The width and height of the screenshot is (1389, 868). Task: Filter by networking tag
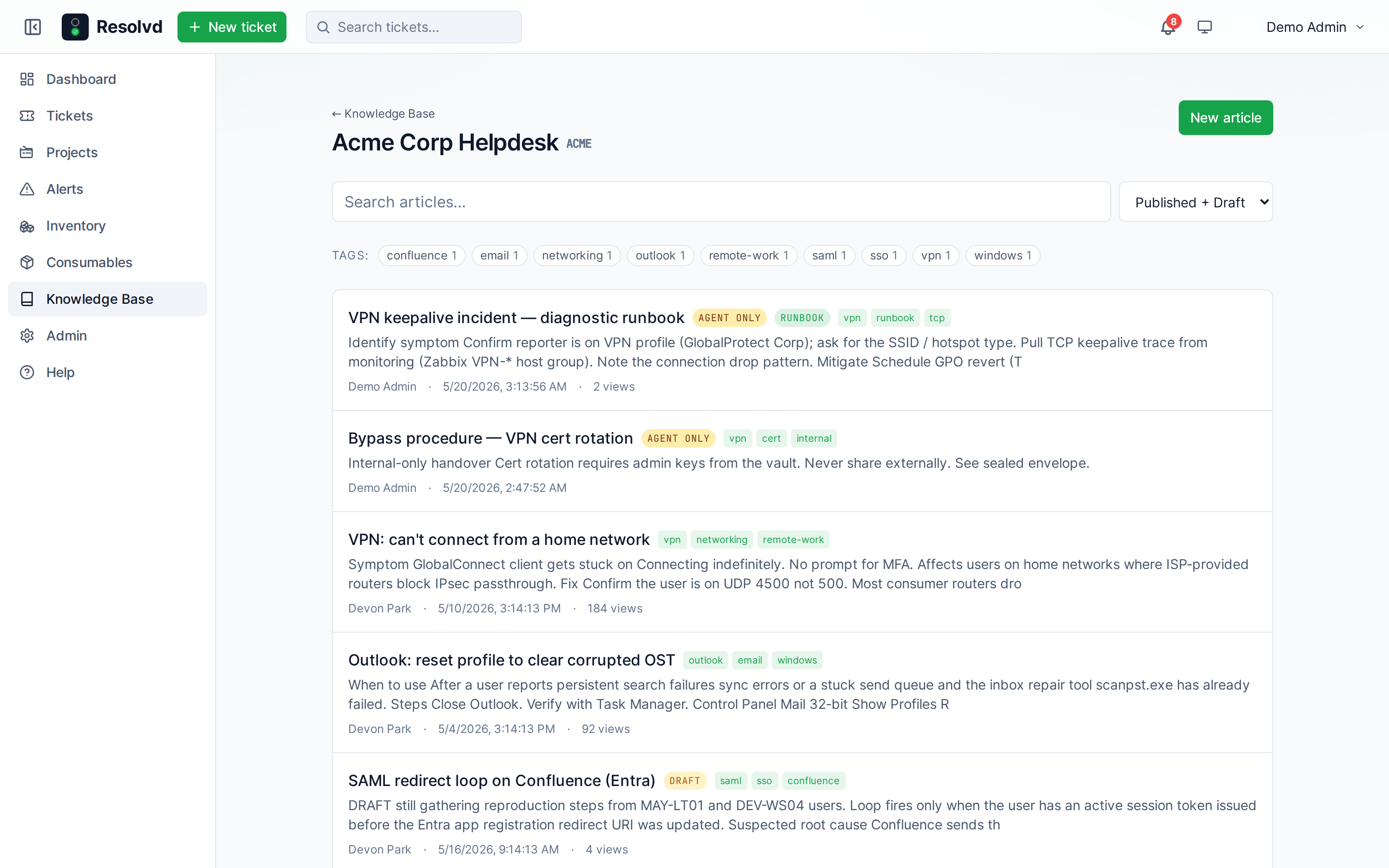point(577,256)
